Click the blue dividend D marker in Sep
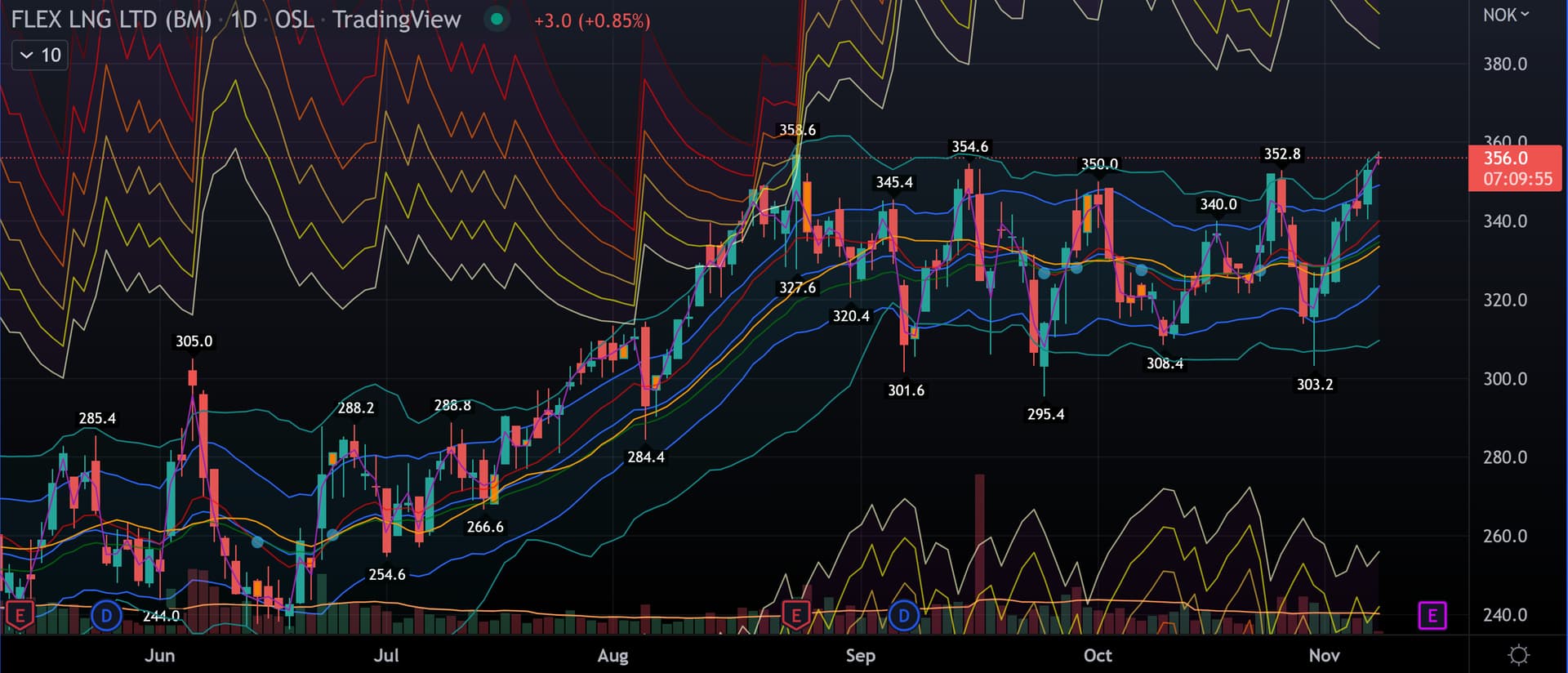Screen dimensions: 1568x673 click(903, 615)
